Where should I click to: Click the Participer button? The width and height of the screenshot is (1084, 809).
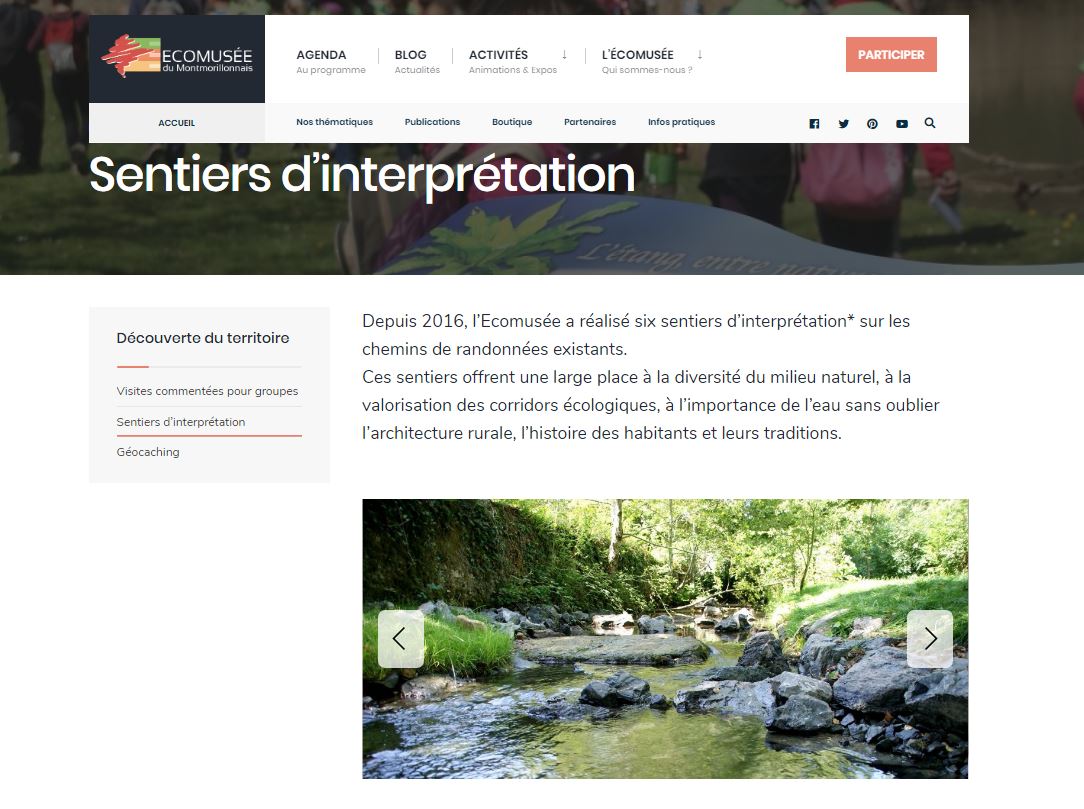(x=891, y=55)
